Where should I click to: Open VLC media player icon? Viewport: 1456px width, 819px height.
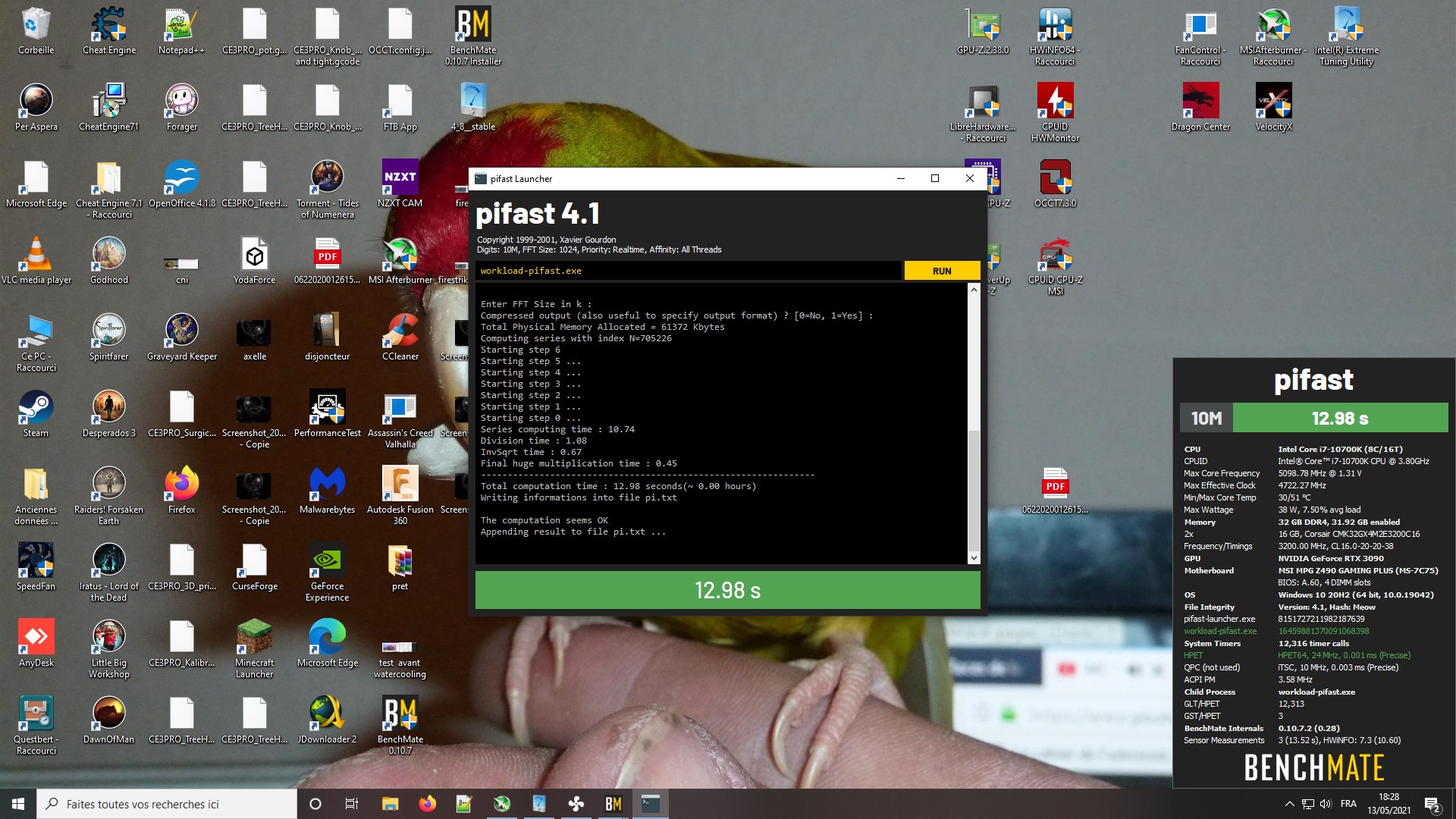coord(36,261)
